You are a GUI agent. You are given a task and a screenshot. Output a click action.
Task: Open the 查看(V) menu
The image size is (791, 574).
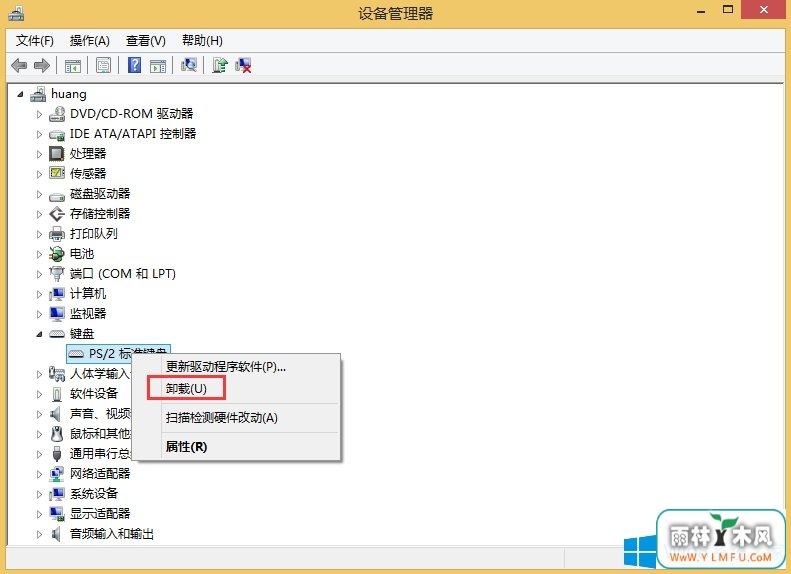[x=145, y=40]
